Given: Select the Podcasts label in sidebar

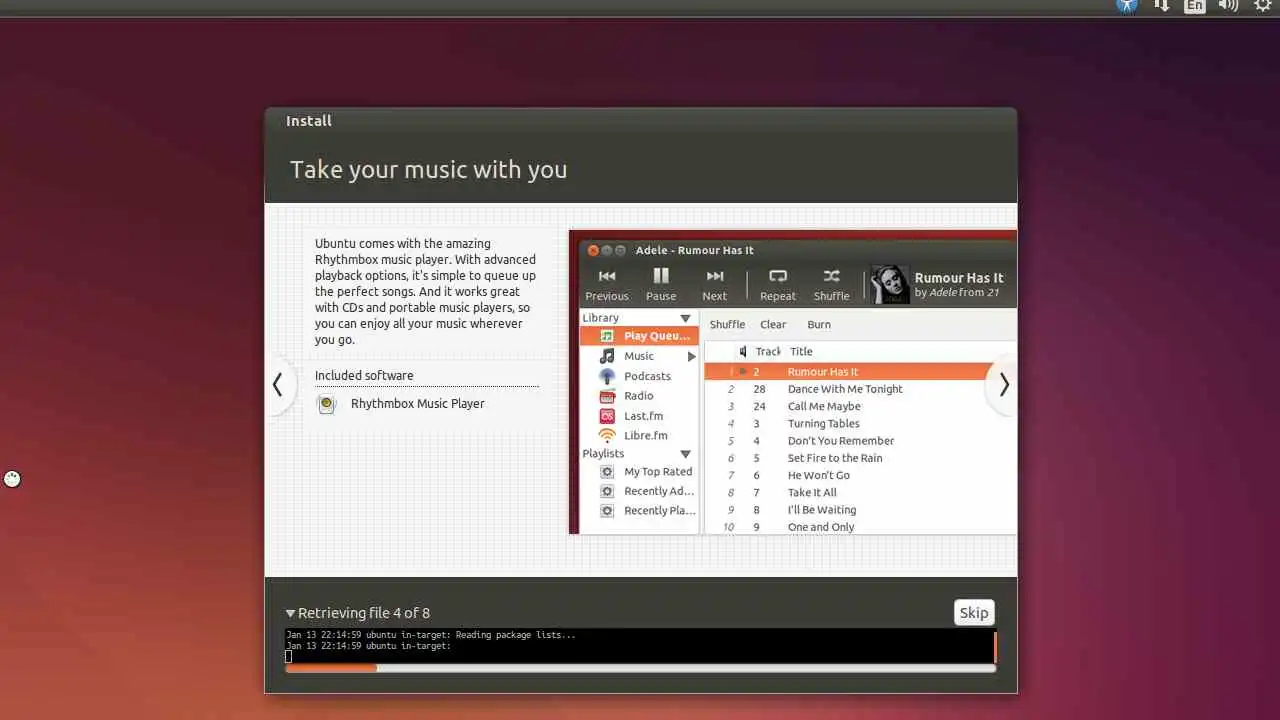Looking at the screenshot, I should click(x=647, y=376).
